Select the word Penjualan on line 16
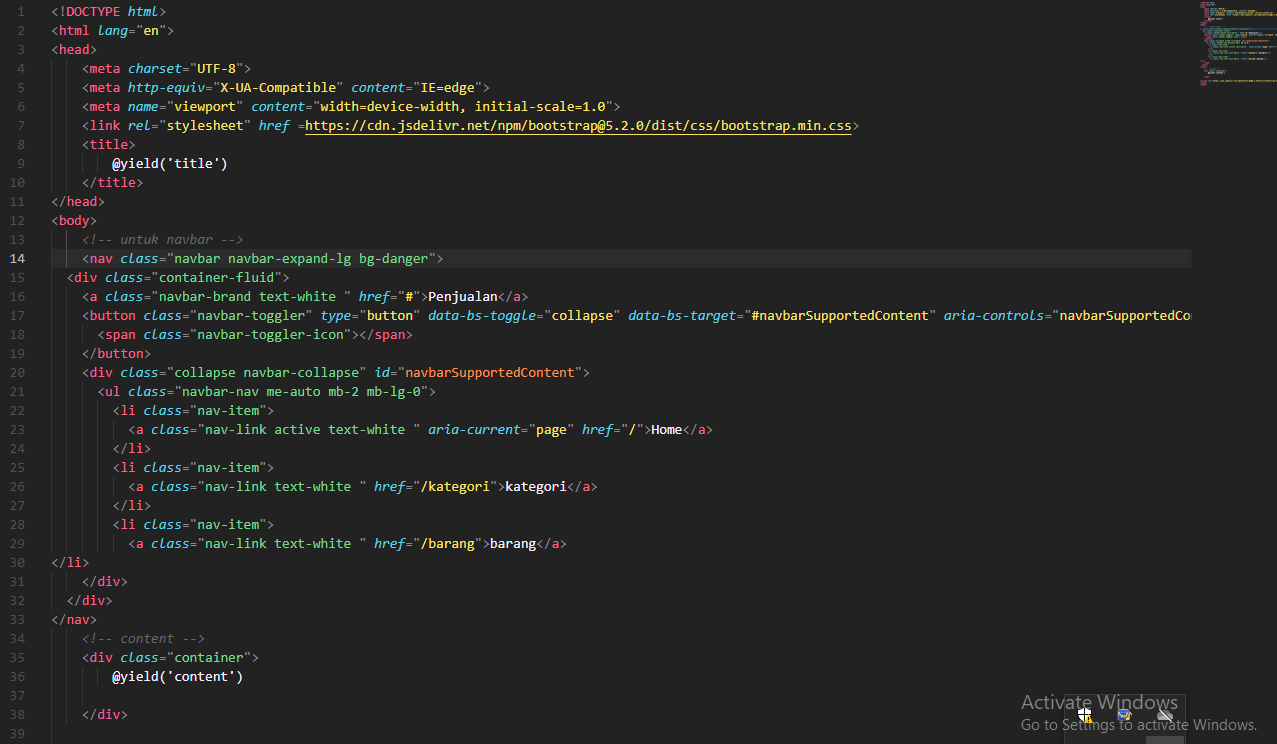 pos(462,296)
